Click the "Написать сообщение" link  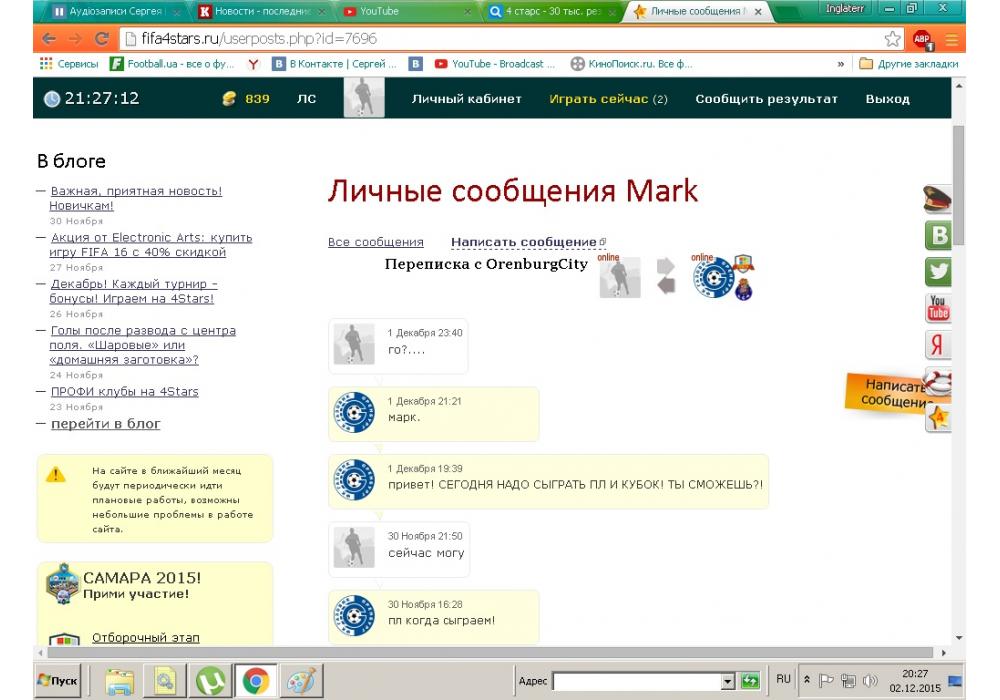click(523, 242)
